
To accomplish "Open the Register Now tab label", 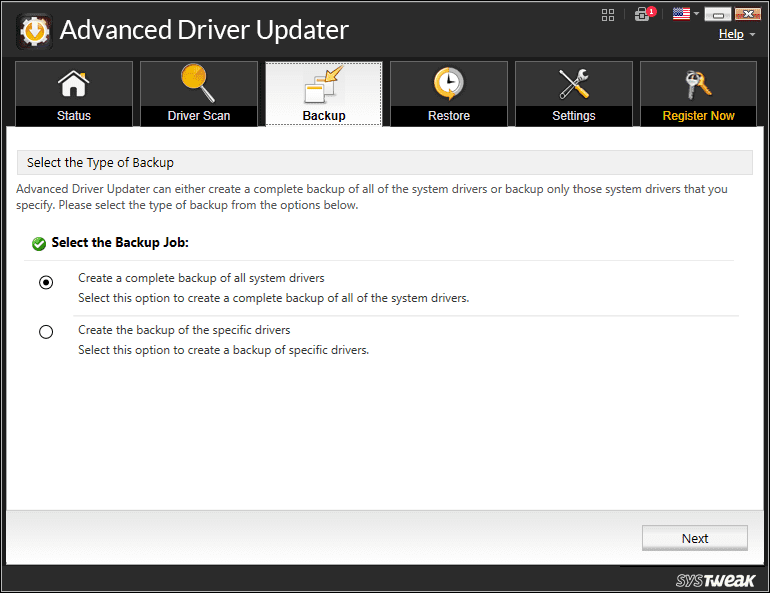I will pyautogui.click(x=698, y=116).
